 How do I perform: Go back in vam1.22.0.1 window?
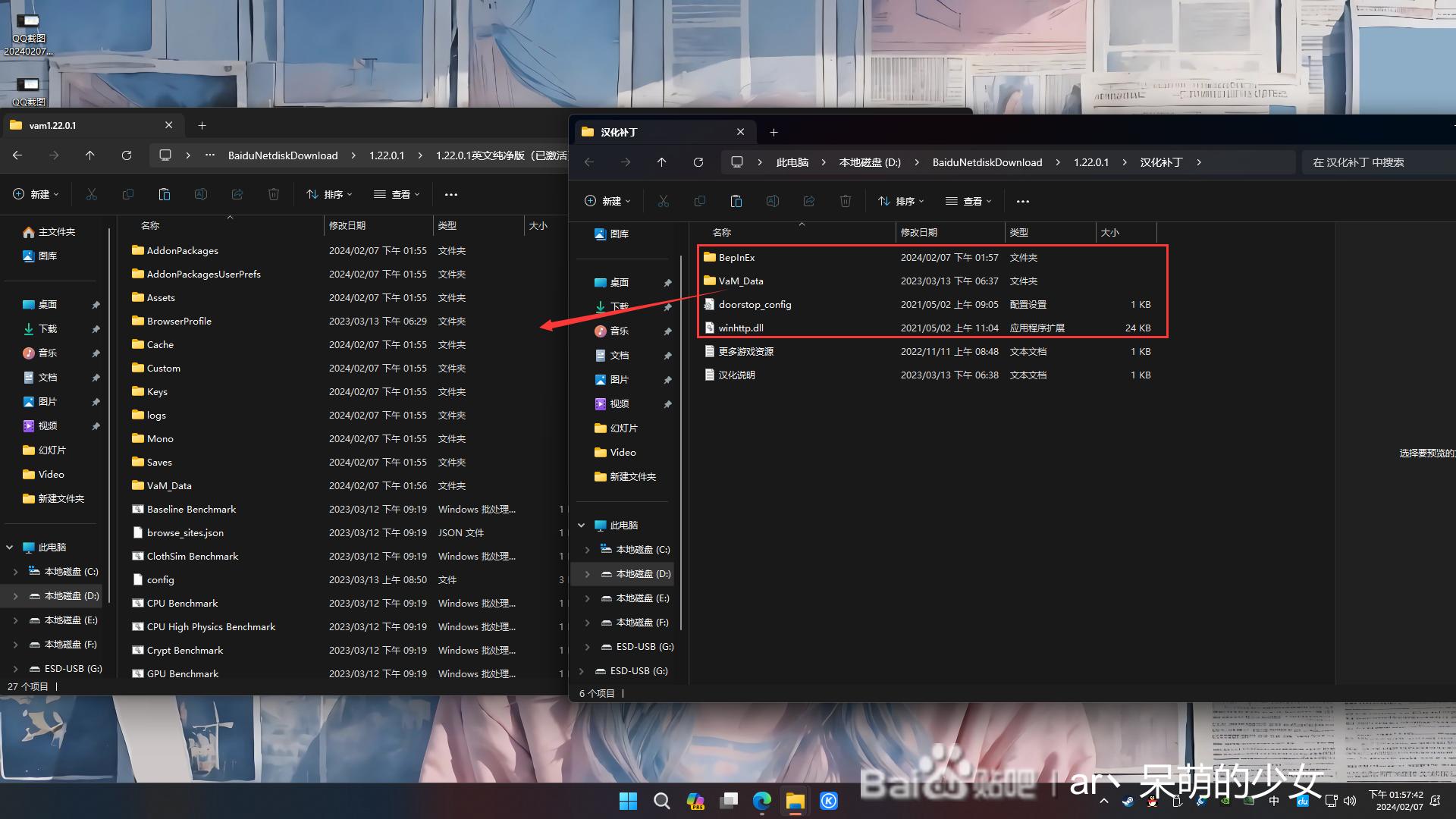click(x=17, y=155)
